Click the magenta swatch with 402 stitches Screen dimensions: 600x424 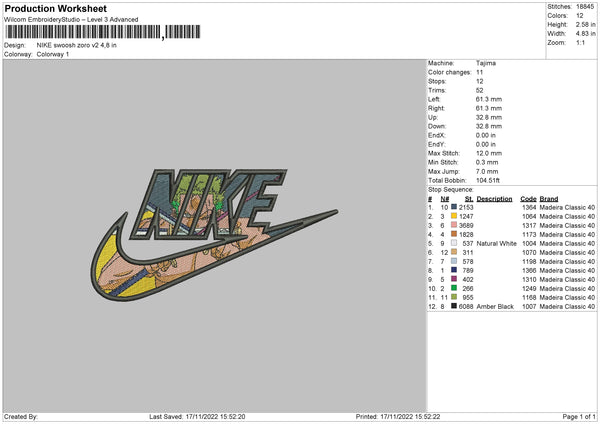point(454,279)
